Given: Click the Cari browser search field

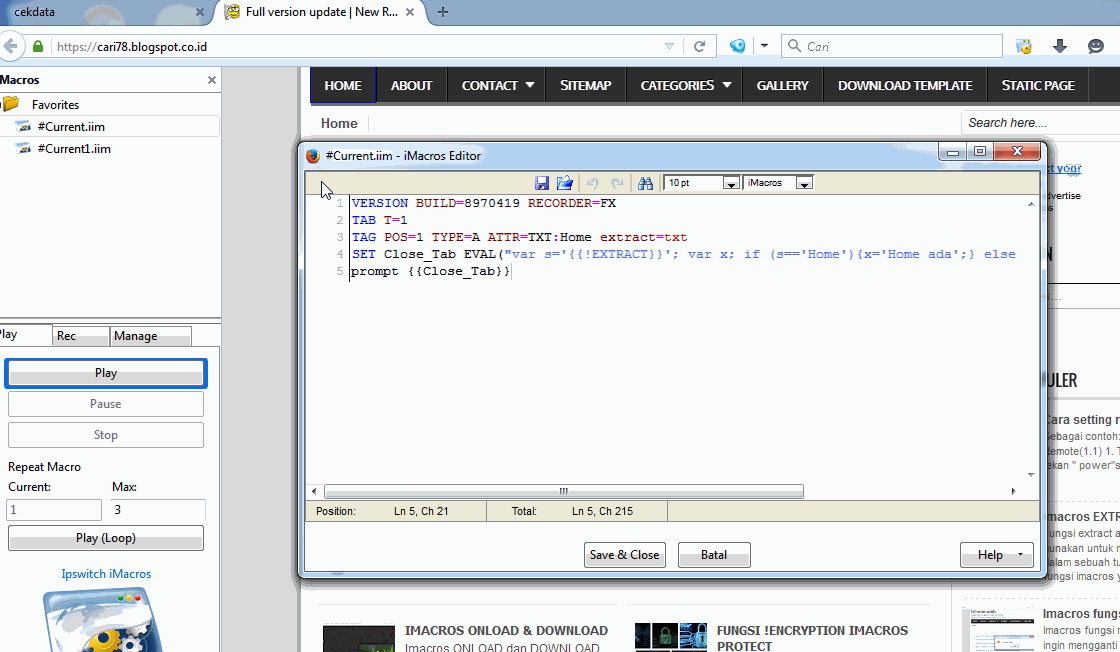Looking at the screenshot, I should coord(891,46).
